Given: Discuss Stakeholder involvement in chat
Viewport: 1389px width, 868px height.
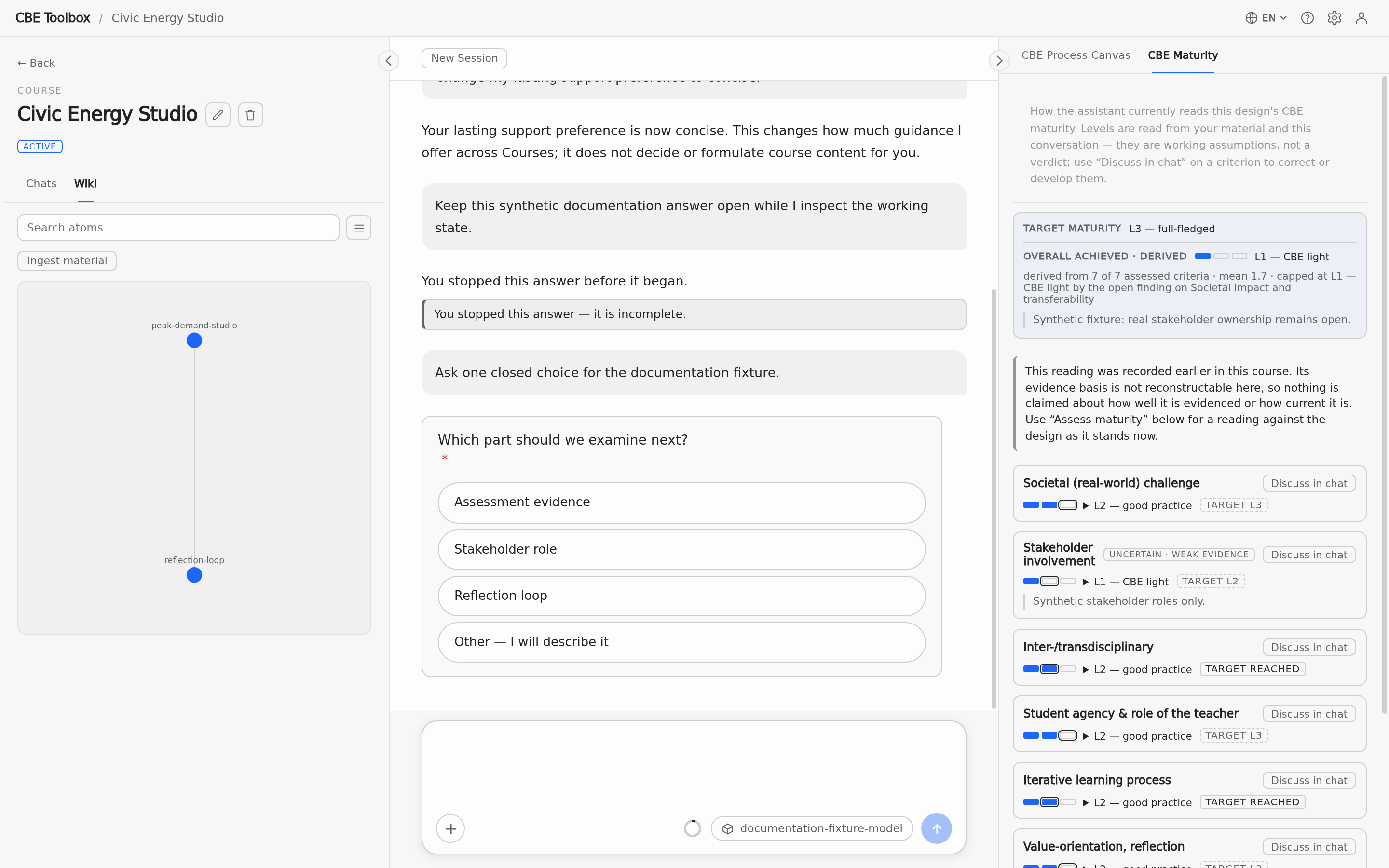Looking at the screenshot, I should point(1308,555).
